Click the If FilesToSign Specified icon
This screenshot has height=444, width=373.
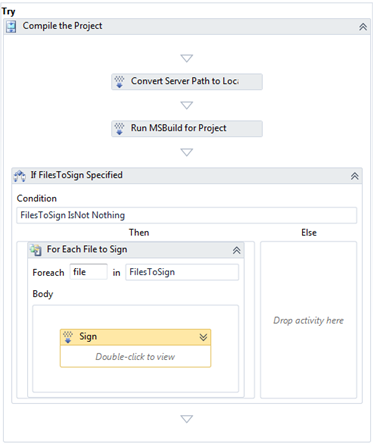click(x=19, y=176)
